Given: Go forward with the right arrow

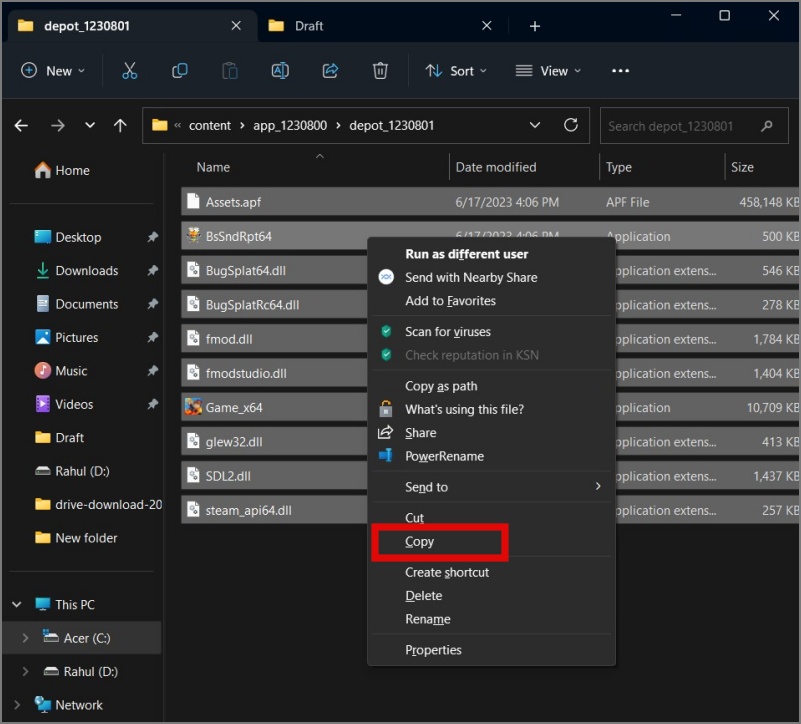Looking at the screenshot, I should (58, 125).
